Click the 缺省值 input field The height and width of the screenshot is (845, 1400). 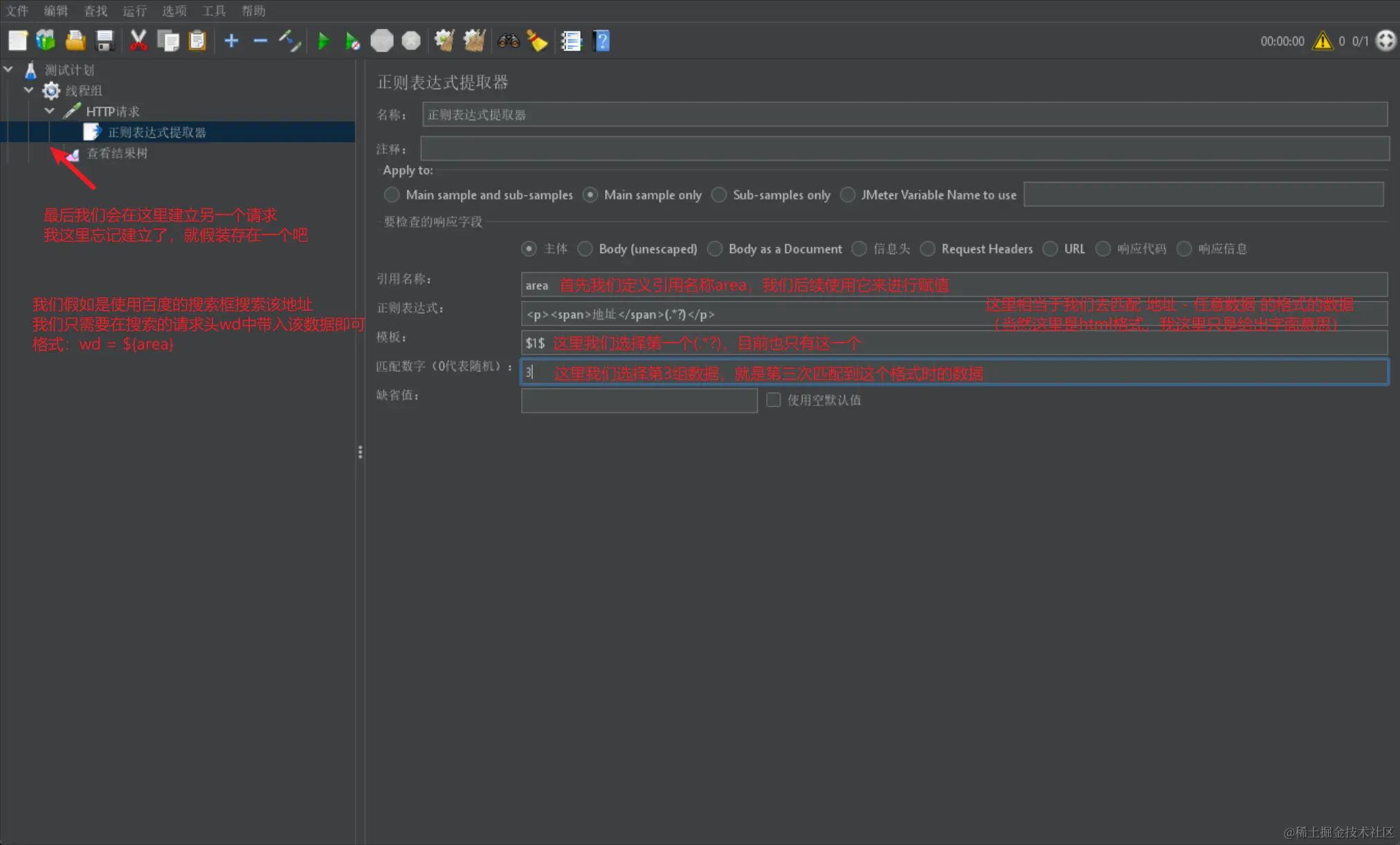(639, 401)
